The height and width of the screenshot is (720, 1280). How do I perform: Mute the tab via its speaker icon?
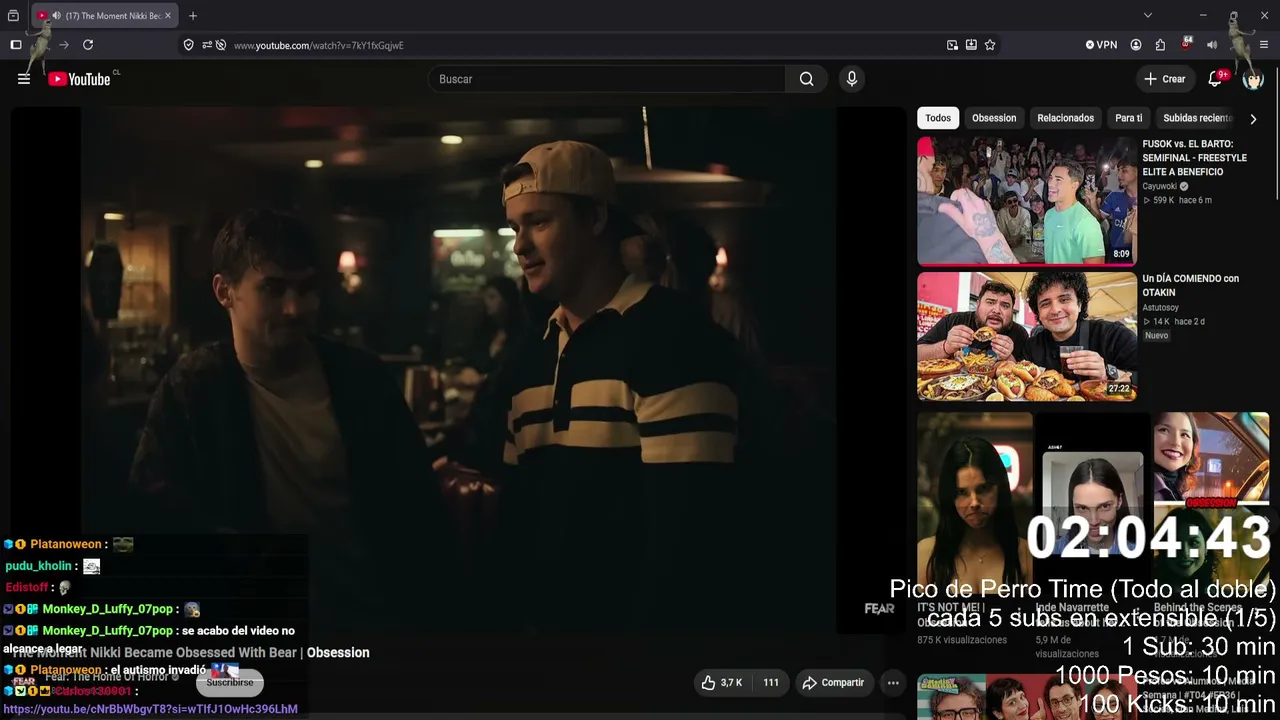(x=56, y=16)
